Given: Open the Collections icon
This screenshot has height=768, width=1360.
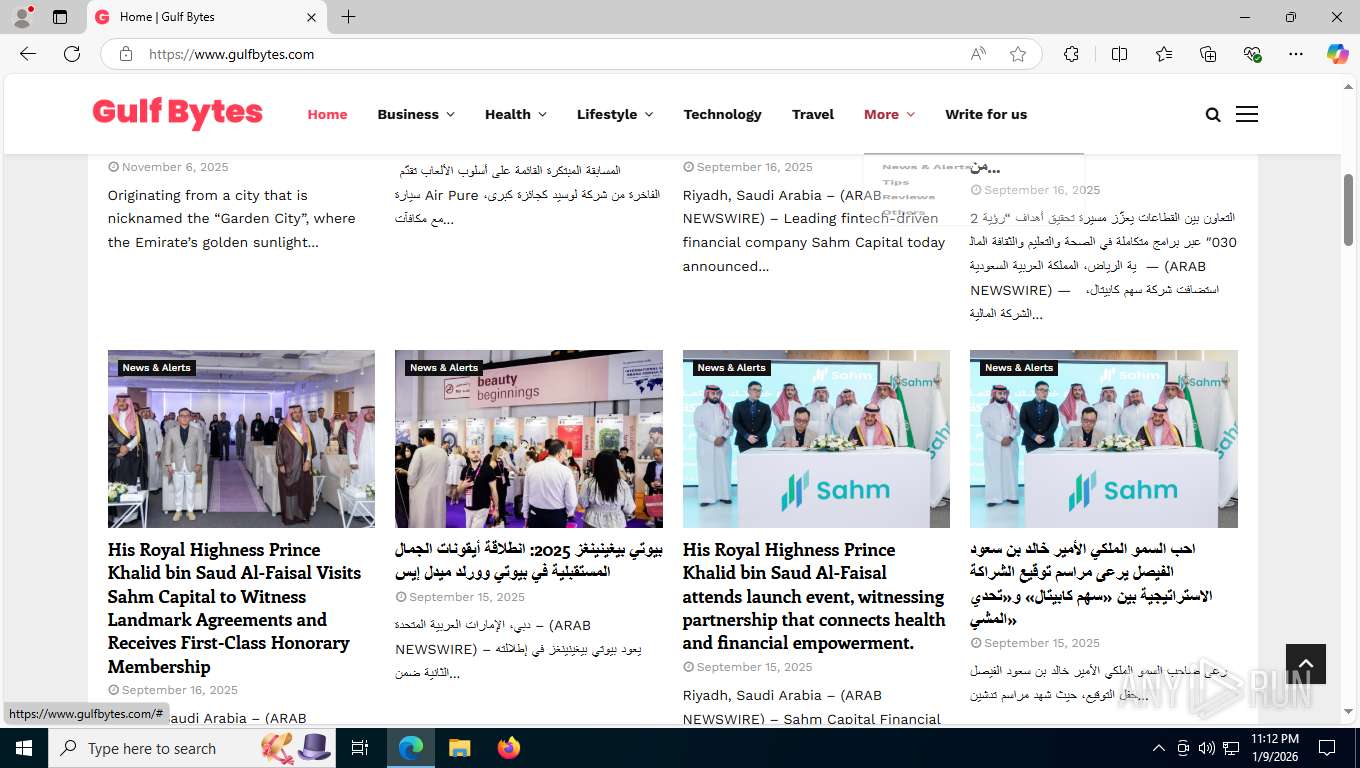Looking at the screenshot, I should coord(1208,54).
